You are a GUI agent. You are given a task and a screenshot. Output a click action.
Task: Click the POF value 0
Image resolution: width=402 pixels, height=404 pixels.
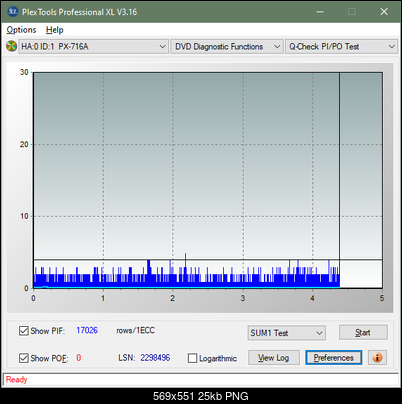tap(79, 358)
